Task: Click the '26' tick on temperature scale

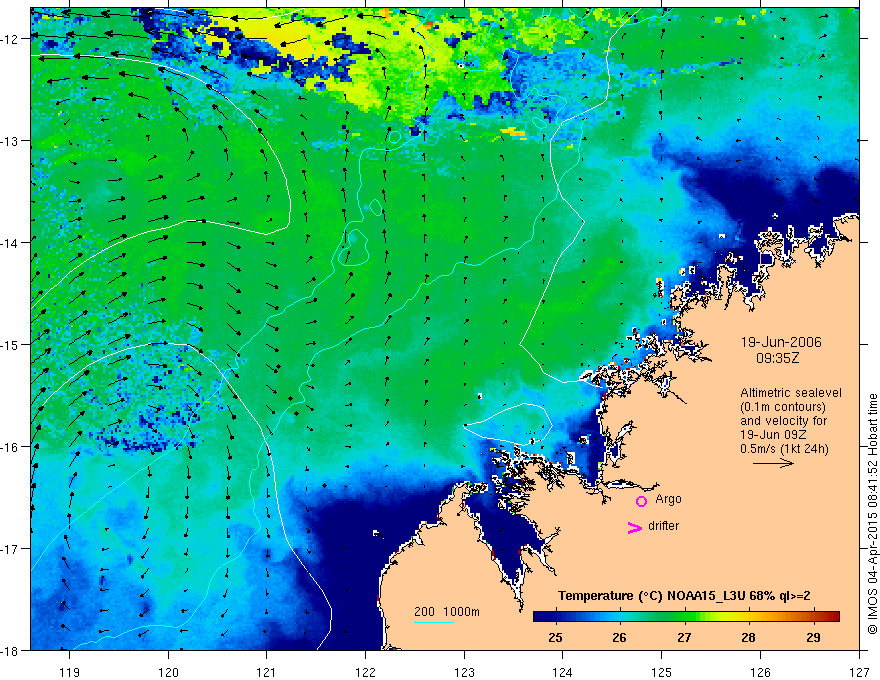Action: point(620,637)
